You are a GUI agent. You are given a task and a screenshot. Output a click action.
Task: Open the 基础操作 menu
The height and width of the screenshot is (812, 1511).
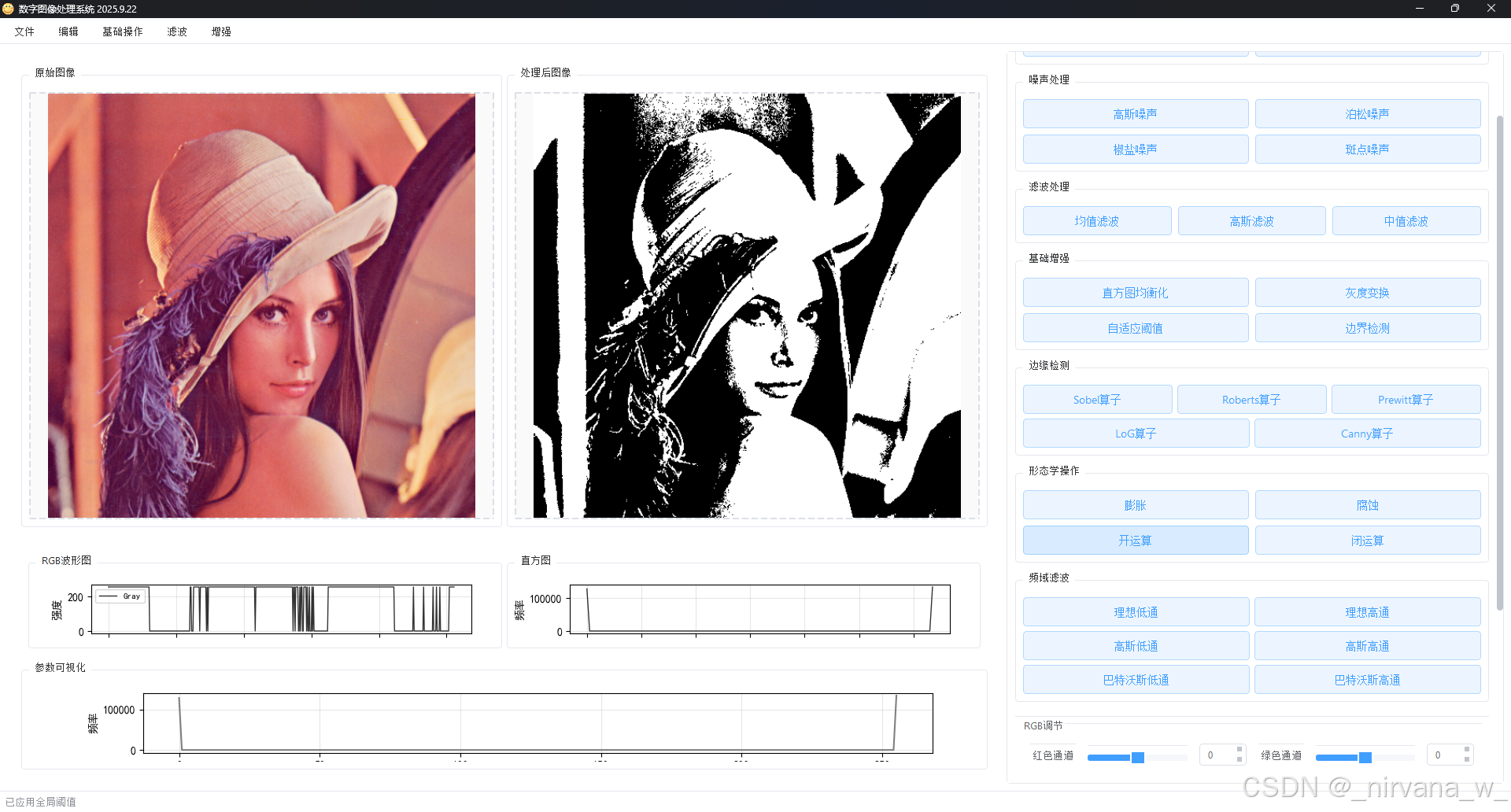(123, 31)
